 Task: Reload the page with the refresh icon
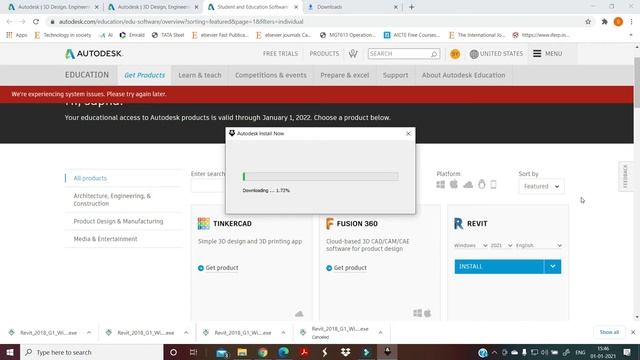point(36,22)
